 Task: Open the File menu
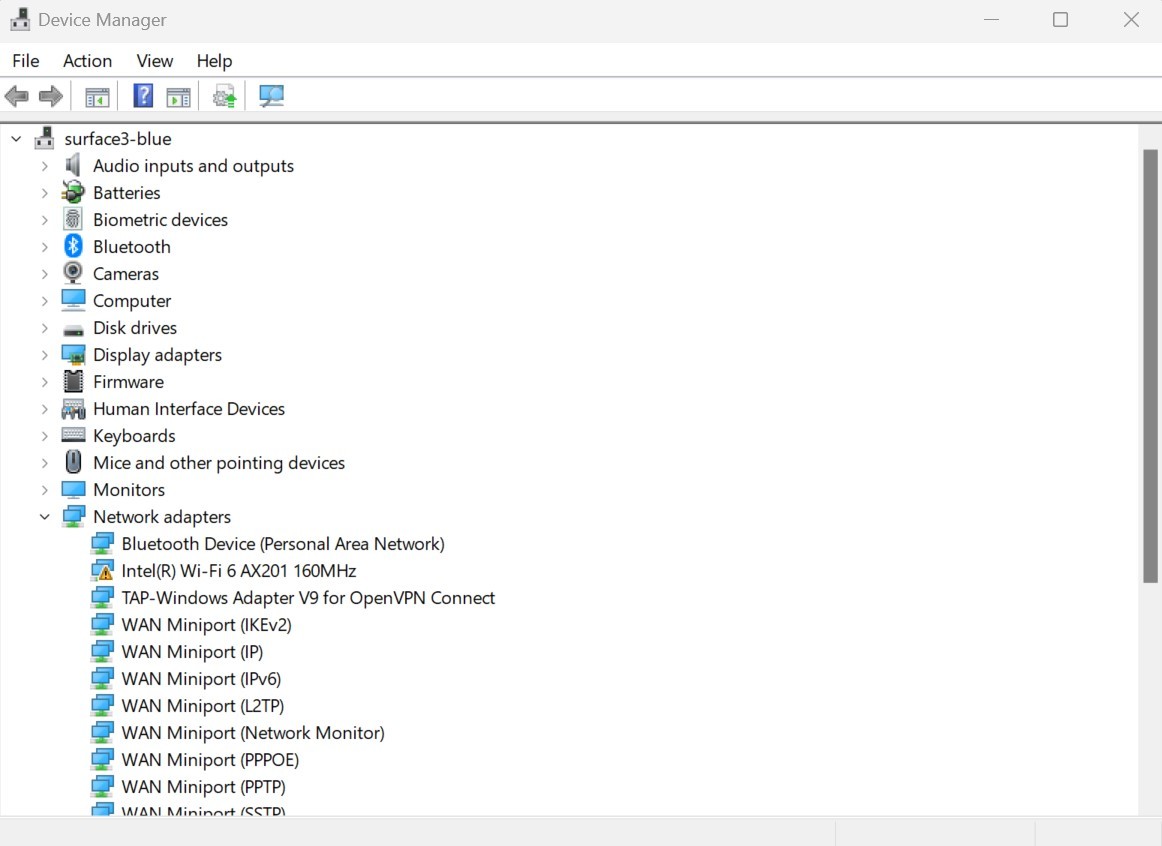pos(26,61)
